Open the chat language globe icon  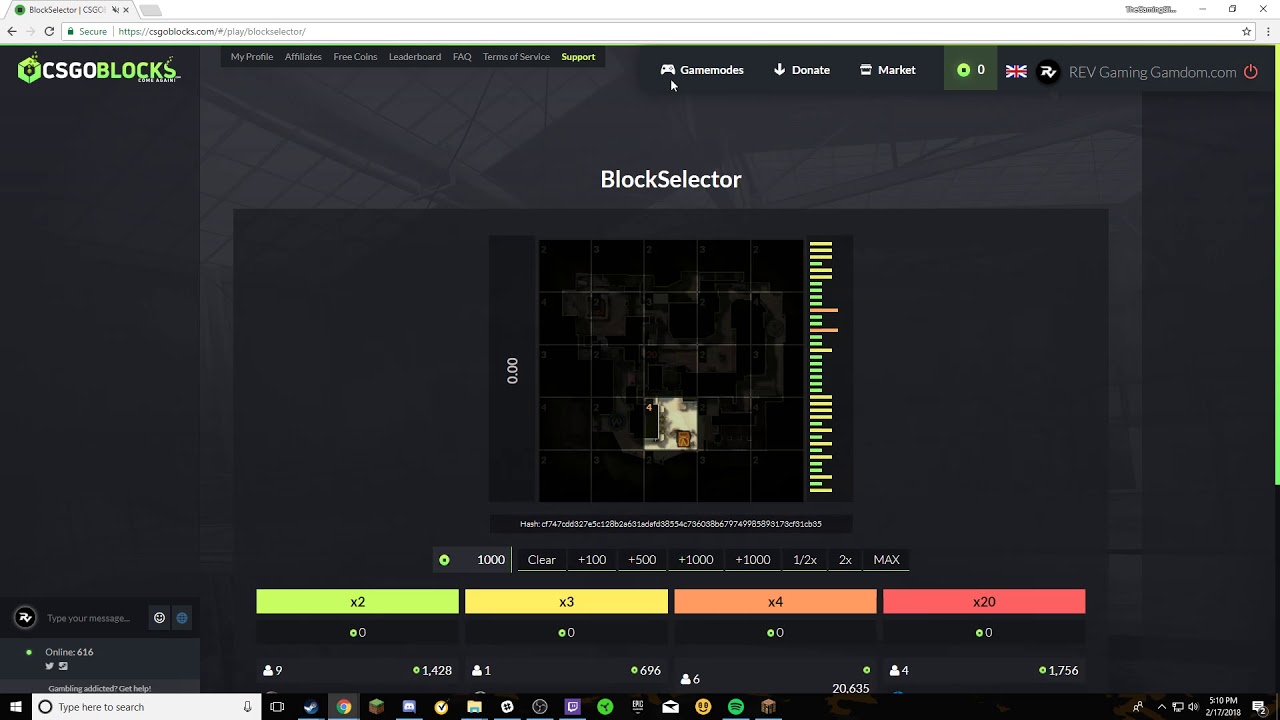tap(182, 618)
